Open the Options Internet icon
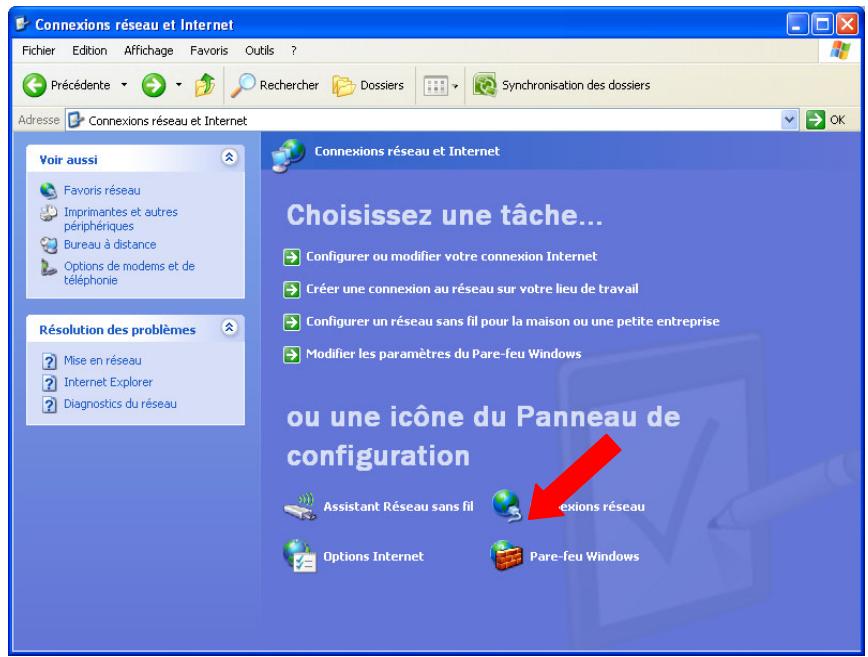This screenshot has height=657, width=868. [299, 556]
